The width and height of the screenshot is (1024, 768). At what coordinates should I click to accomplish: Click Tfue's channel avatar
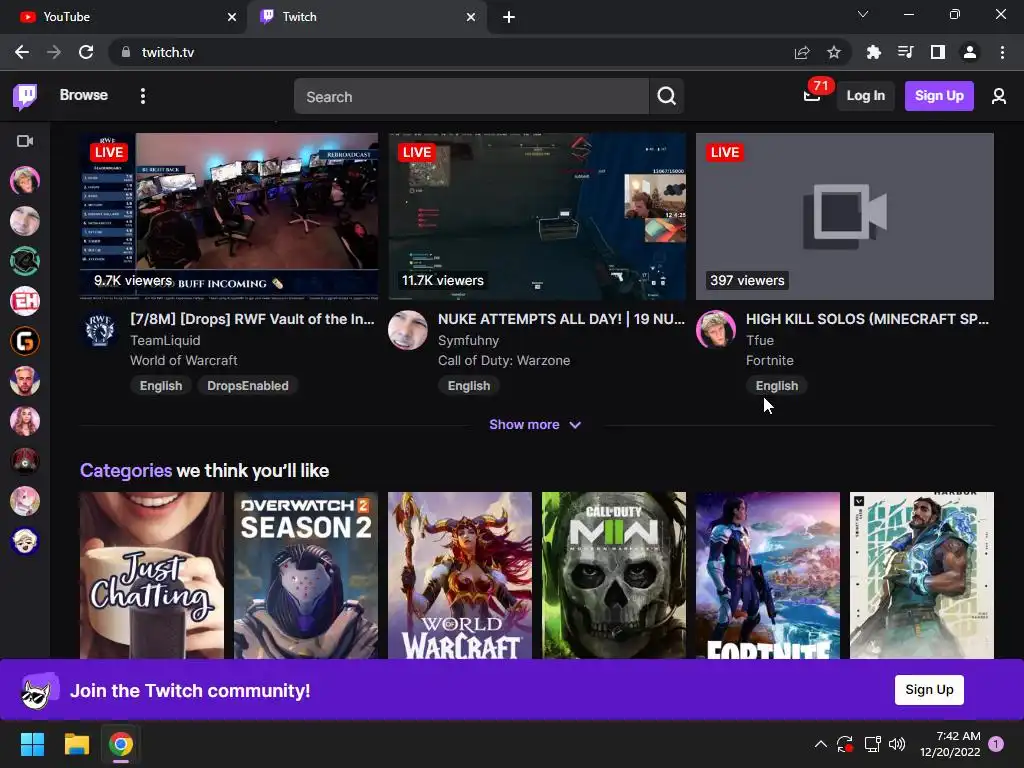pyautogui.click(x=716, y=329)
